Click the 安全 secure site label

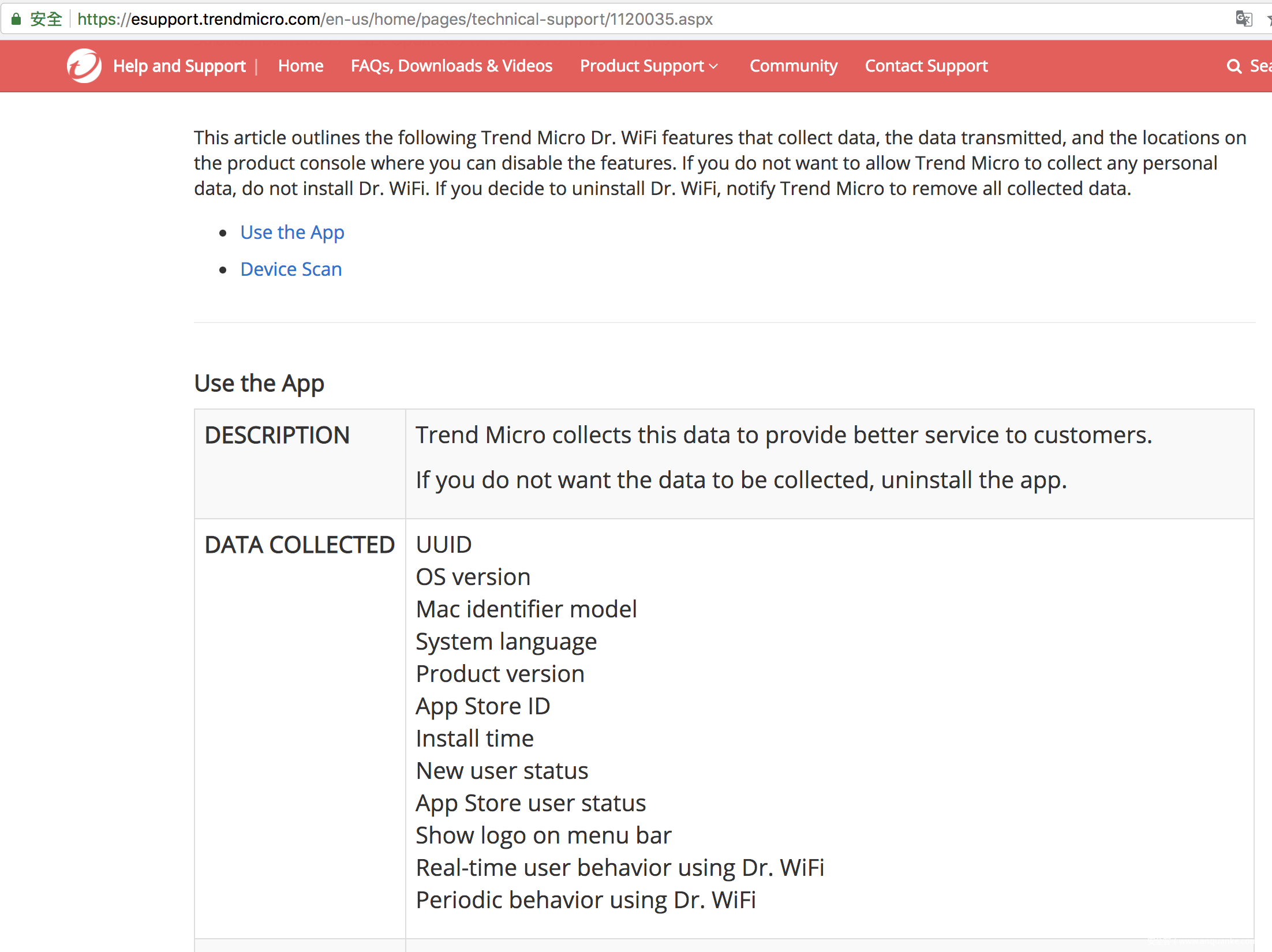(46, 19)
